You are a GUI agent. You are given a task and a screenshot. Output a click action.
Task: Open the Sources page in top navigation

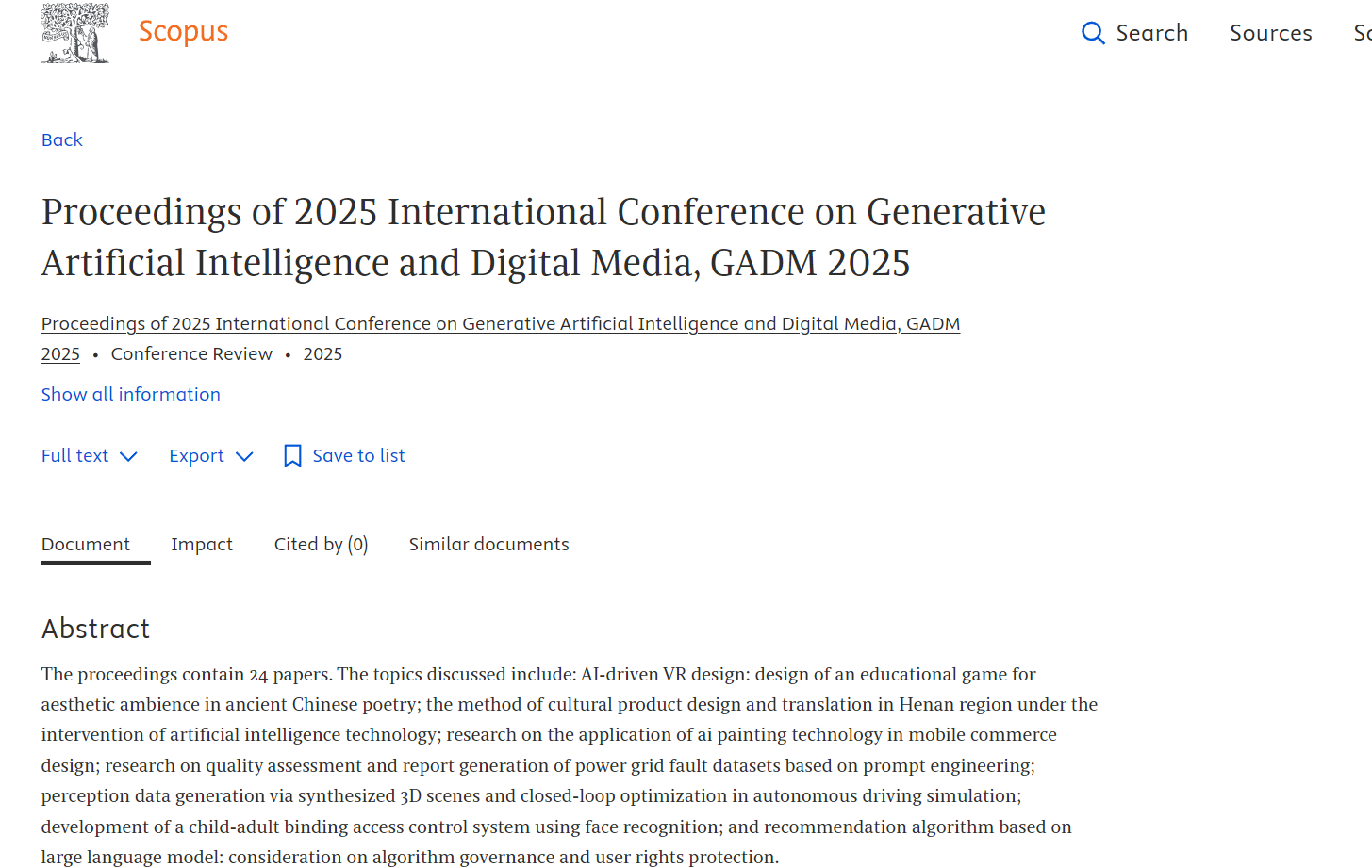point(1270,33)
